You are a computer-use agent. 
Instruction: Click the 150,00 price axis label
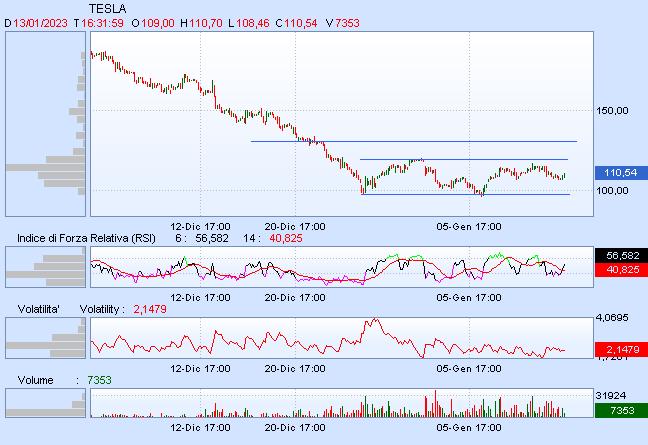point(612,111)
